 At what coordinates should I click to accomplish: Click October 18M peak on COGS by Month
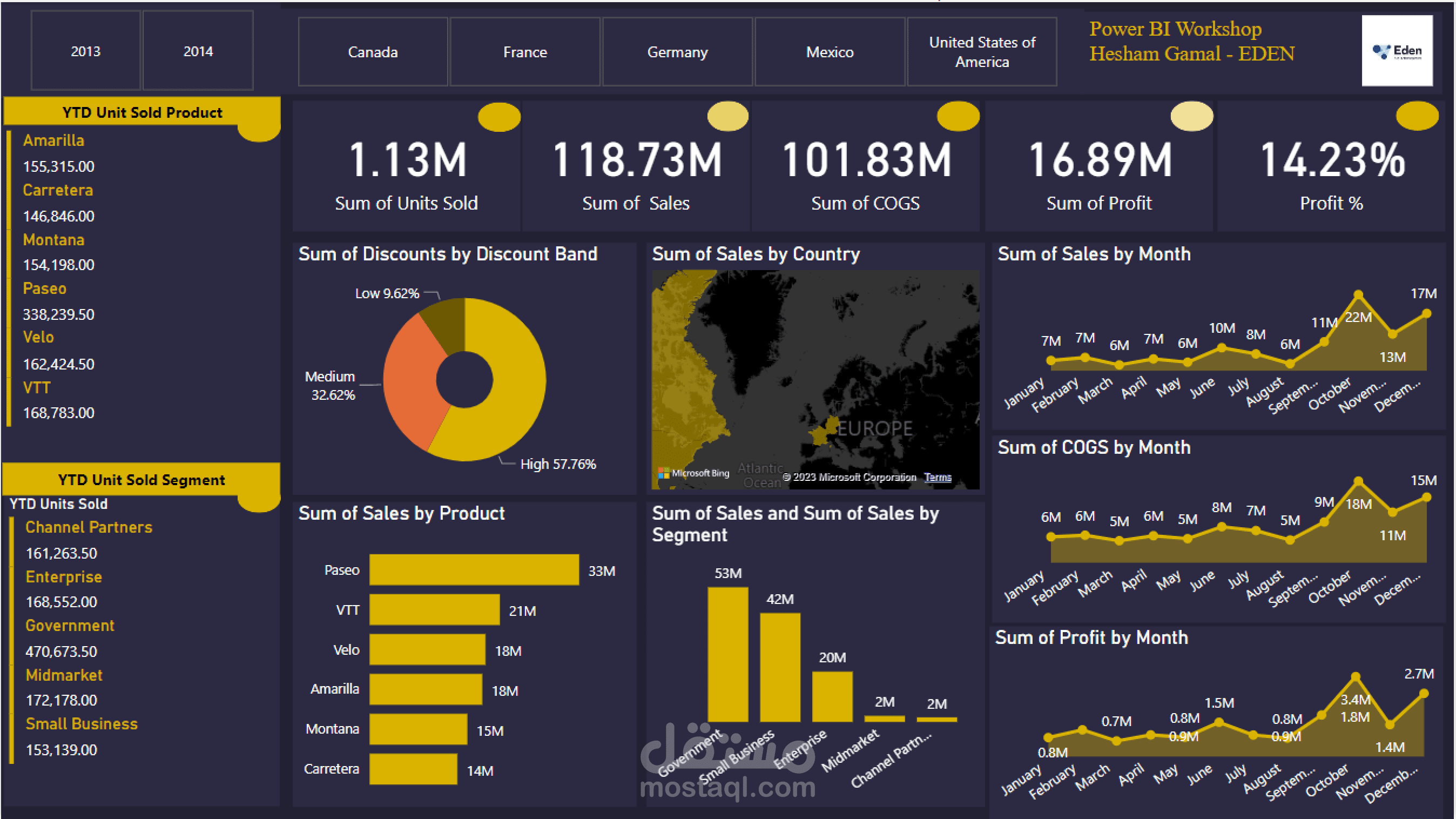tap(1358, 481)
